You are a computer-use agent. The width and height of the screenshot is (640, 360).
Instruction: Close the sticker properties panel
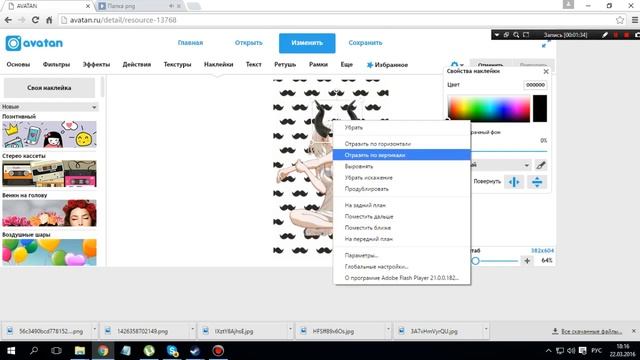(546, 71)
